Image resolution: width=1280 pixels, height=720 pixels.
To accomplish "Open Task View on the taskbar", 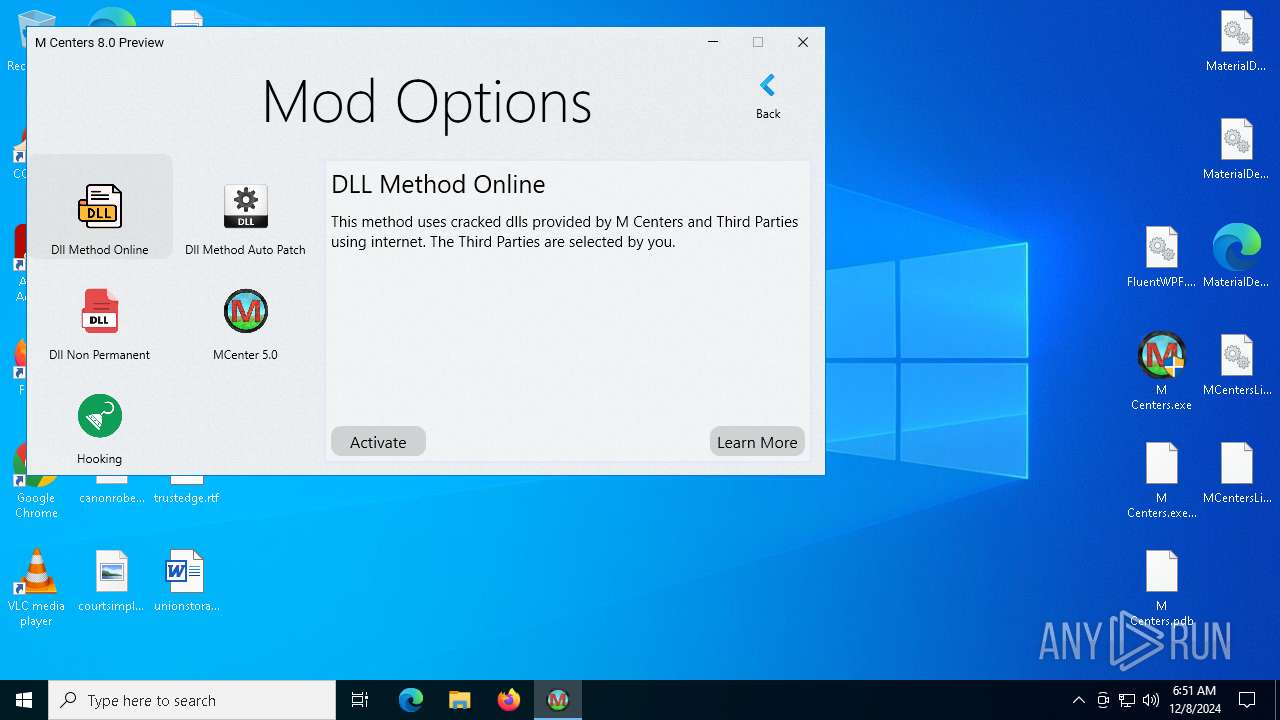I will click(360, 700).
